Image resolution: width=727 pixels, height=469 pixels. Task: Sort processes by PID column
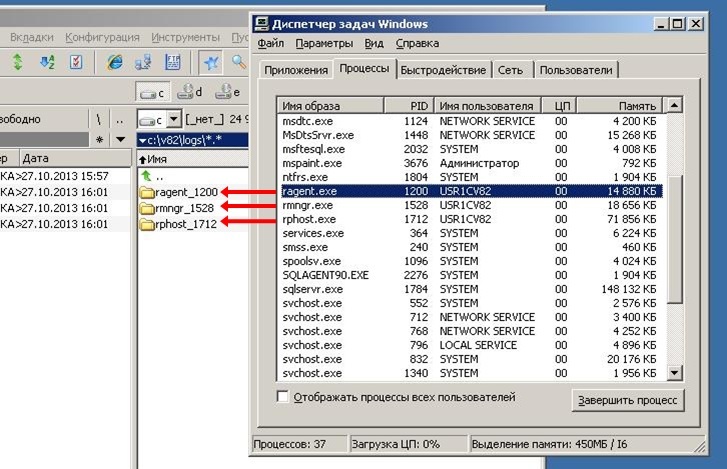[x=409, y=106]
